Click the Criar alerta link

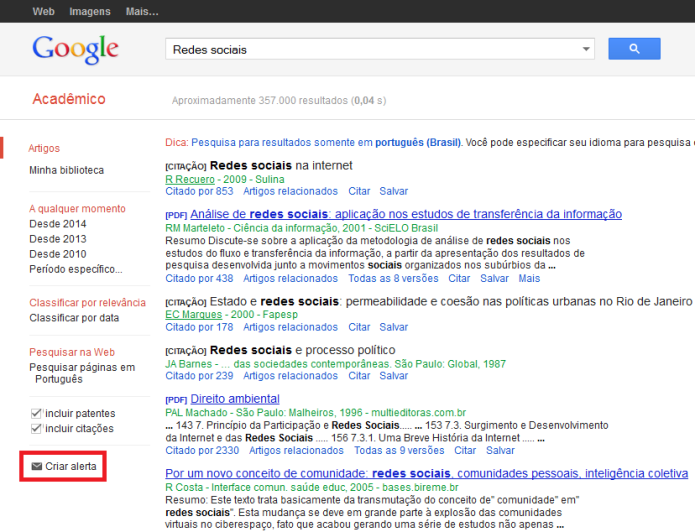(71, 466)
